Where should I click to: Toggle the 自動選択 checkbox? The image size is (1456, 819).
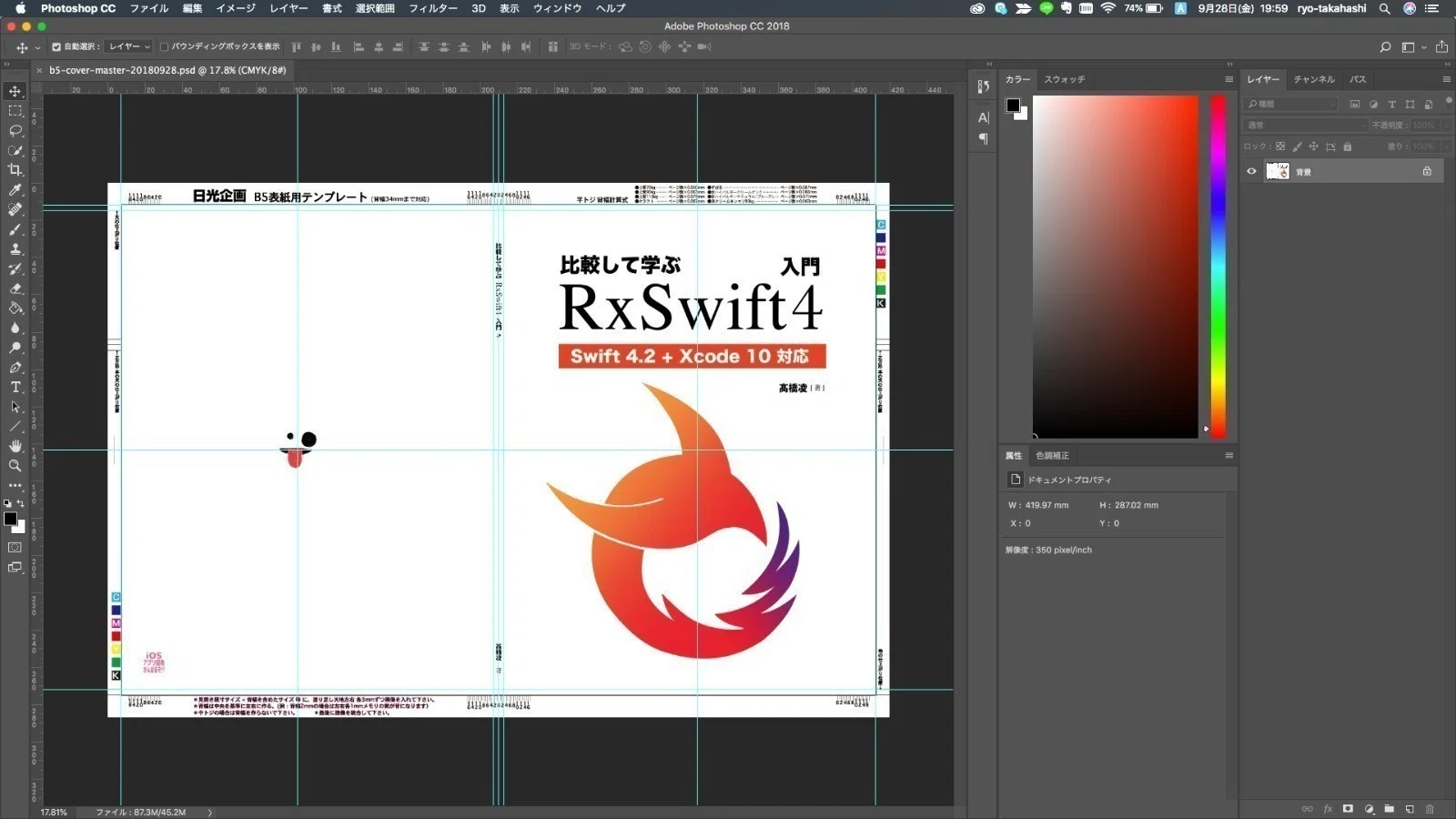pyautogui.click(x=56, y=46)
